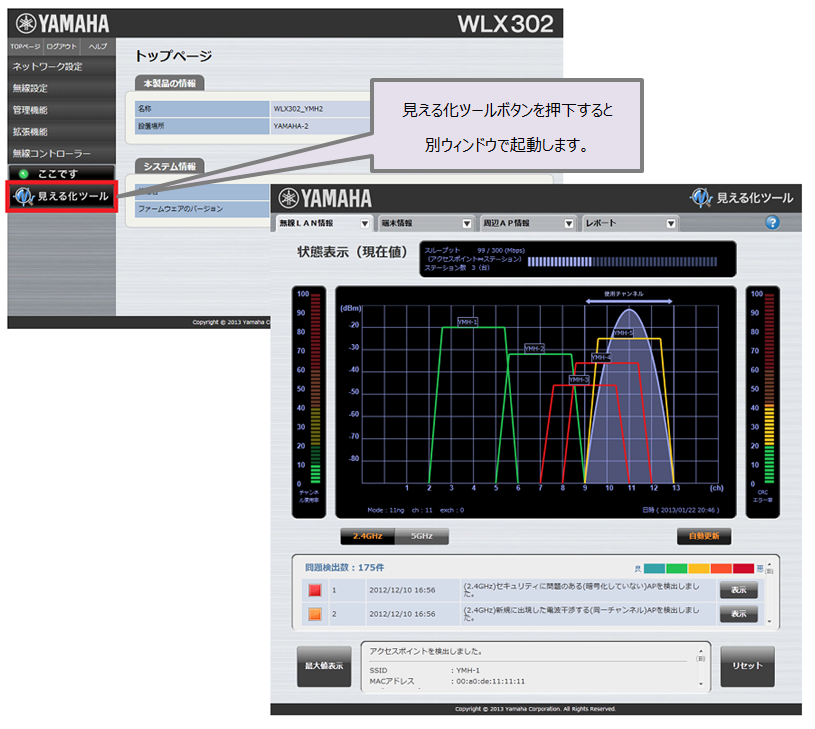Screen dimensions: 815x729
Task: Open the 周辺AP情報 dropdown menu
Action: 529,223
